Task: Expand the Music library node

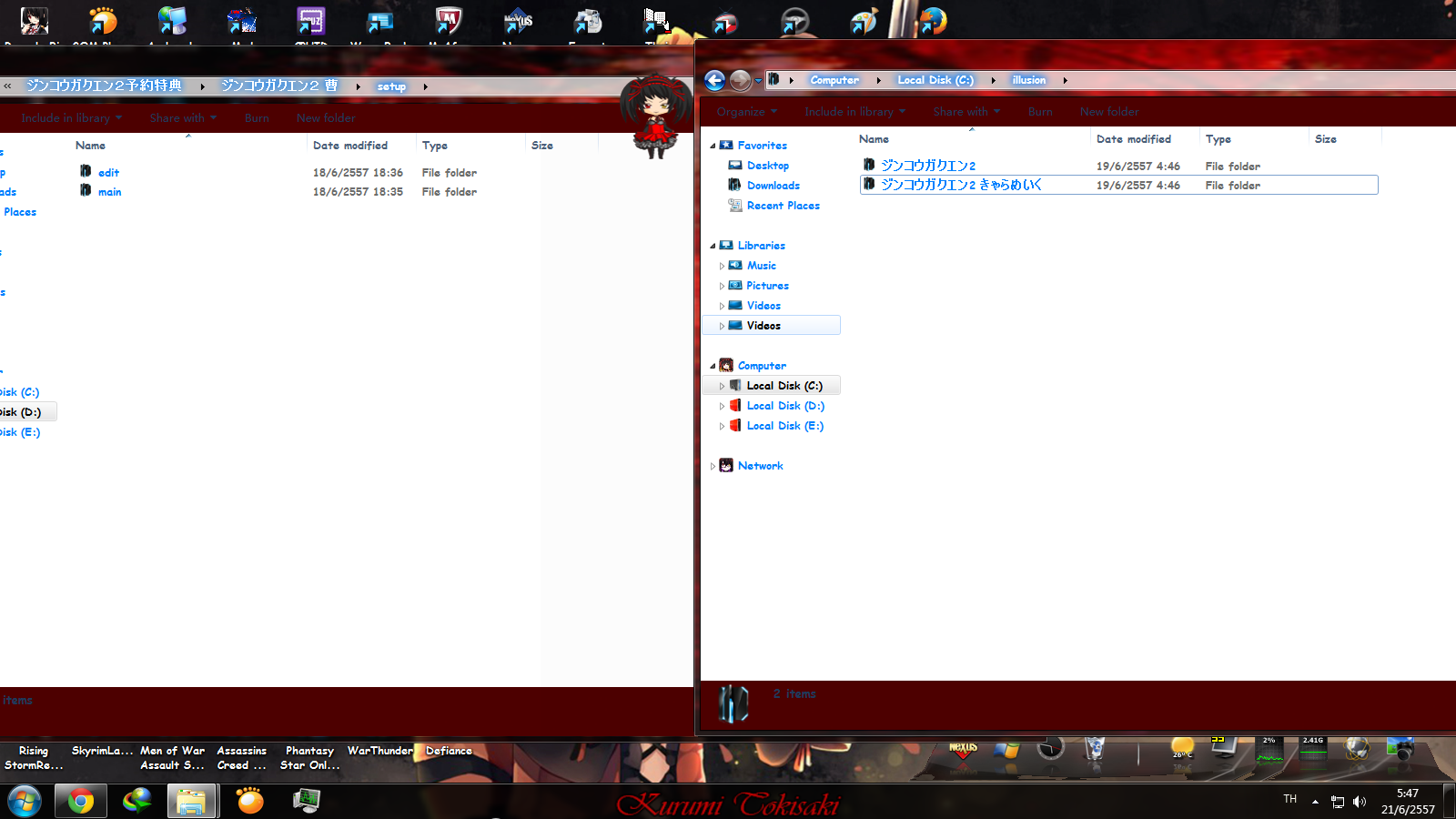Action: point(722,266)
